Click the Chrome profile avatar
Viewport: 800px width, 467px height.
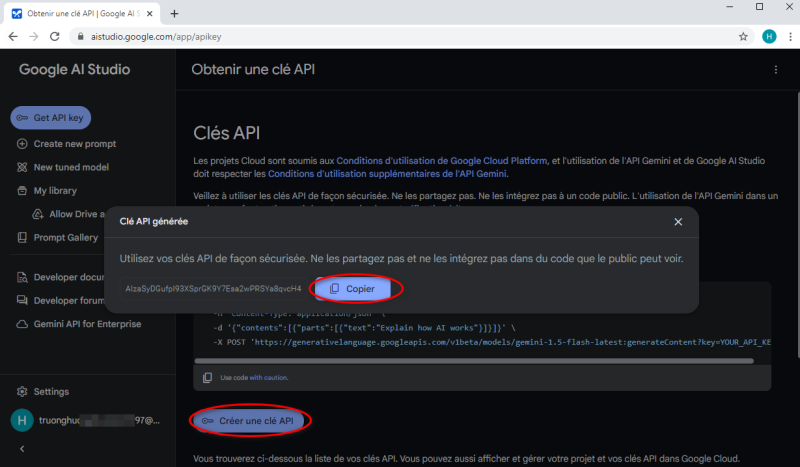[x=769, y=37]
